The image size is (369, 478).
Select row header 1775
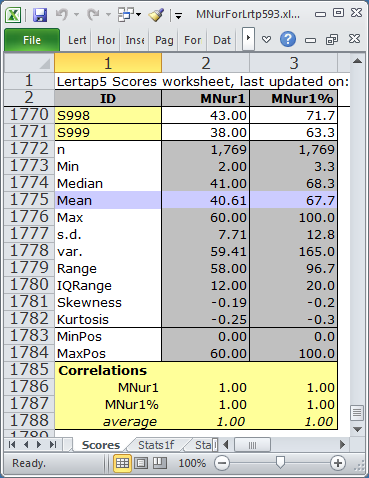[x=29, y=200]
